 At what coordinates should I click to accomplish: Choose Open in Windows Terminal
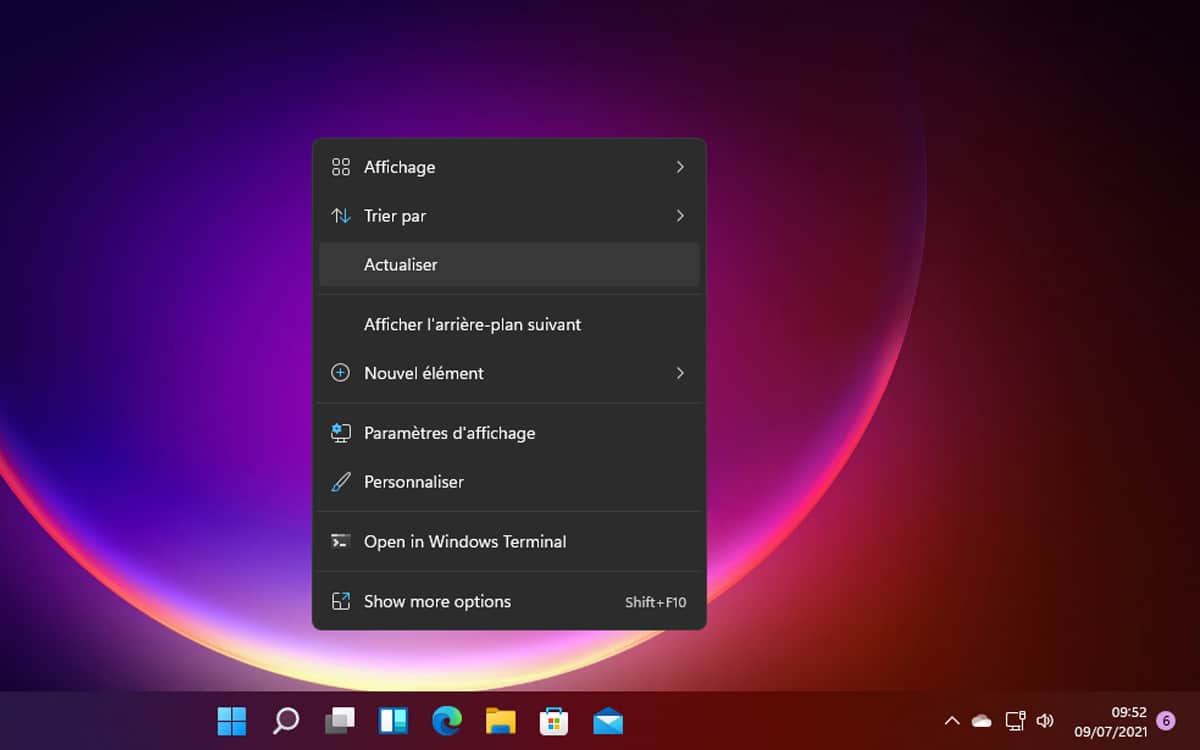465,541
